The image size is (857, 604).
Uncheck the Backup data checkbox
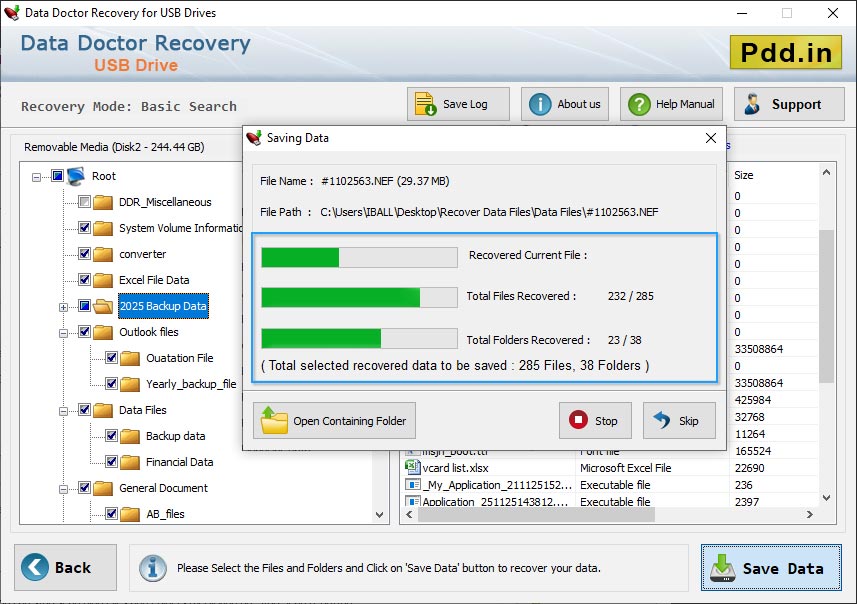(x=111, y=436)
